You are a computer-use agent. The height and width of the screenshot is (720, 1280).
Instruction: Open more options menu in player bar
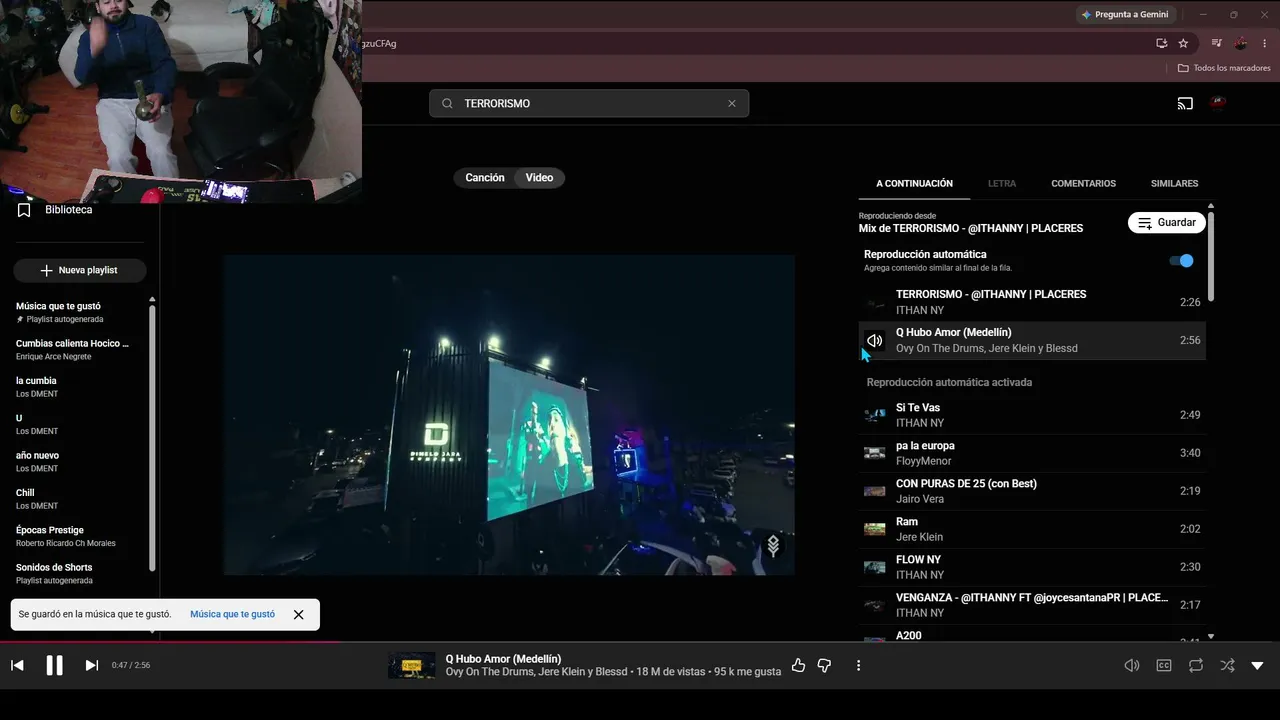(x=858, y=665)
